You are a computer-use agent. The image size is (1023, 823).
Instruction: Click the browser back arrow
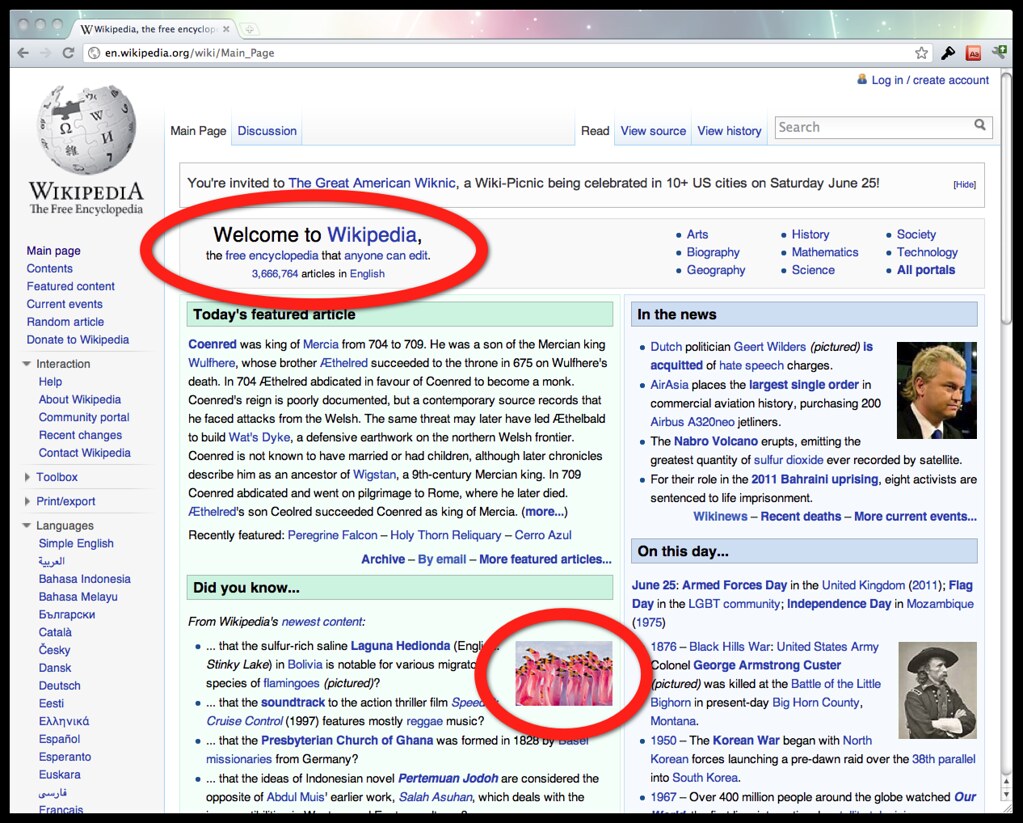[23, 53]
